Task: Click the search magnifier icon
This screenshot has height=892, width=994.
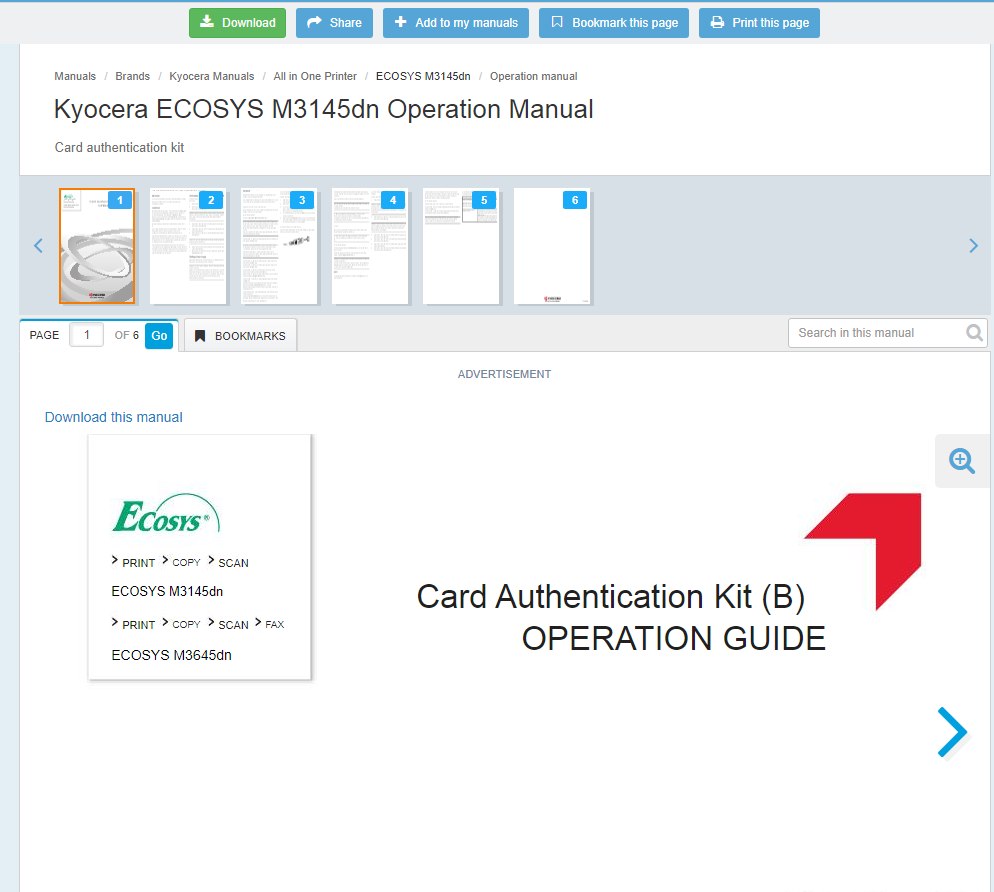Action: click(x=974, y=333)
